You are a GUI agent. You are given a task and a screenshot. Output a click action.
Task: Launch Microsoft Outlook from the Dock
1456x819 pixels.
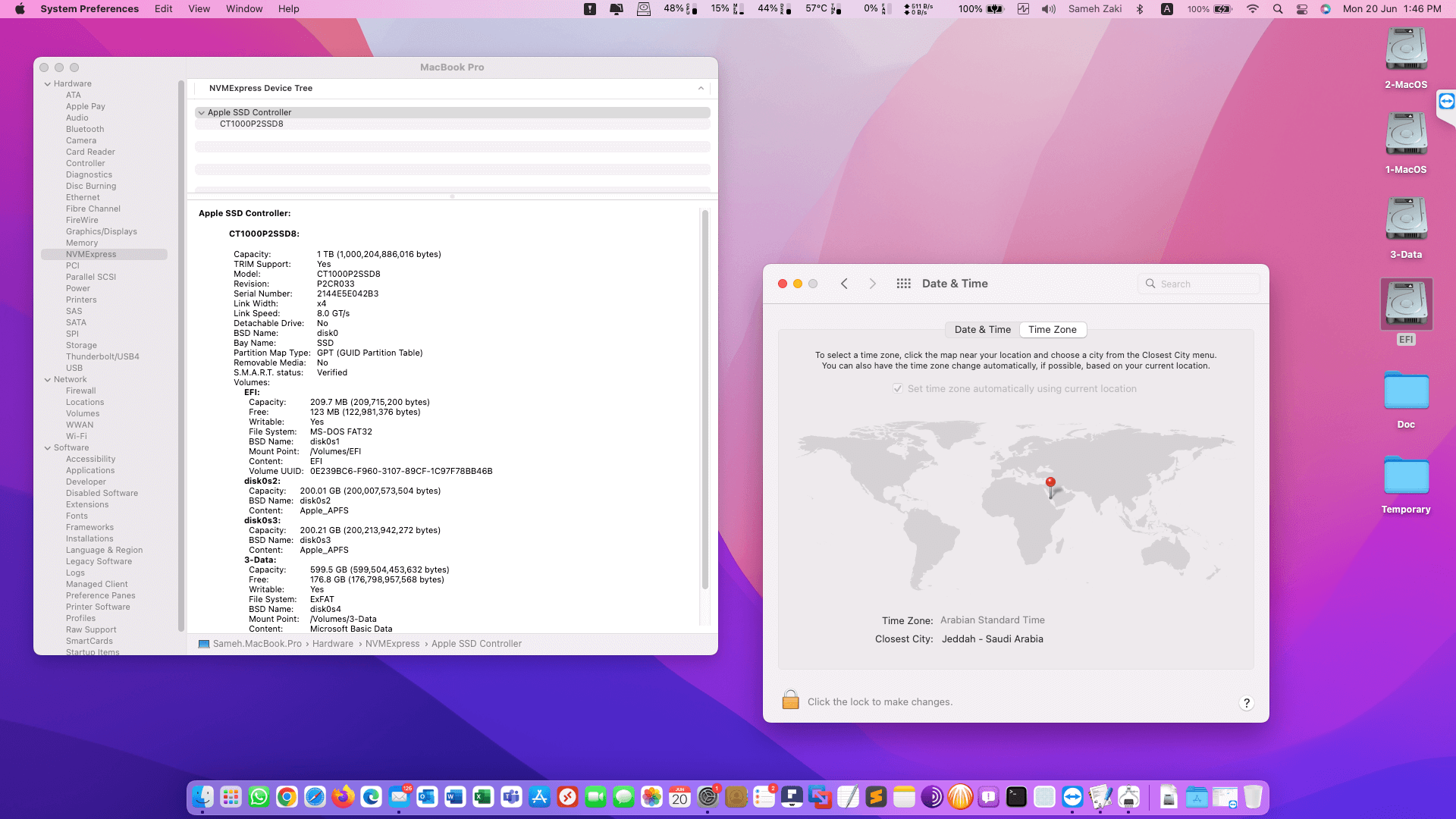(x=427, y=797)
